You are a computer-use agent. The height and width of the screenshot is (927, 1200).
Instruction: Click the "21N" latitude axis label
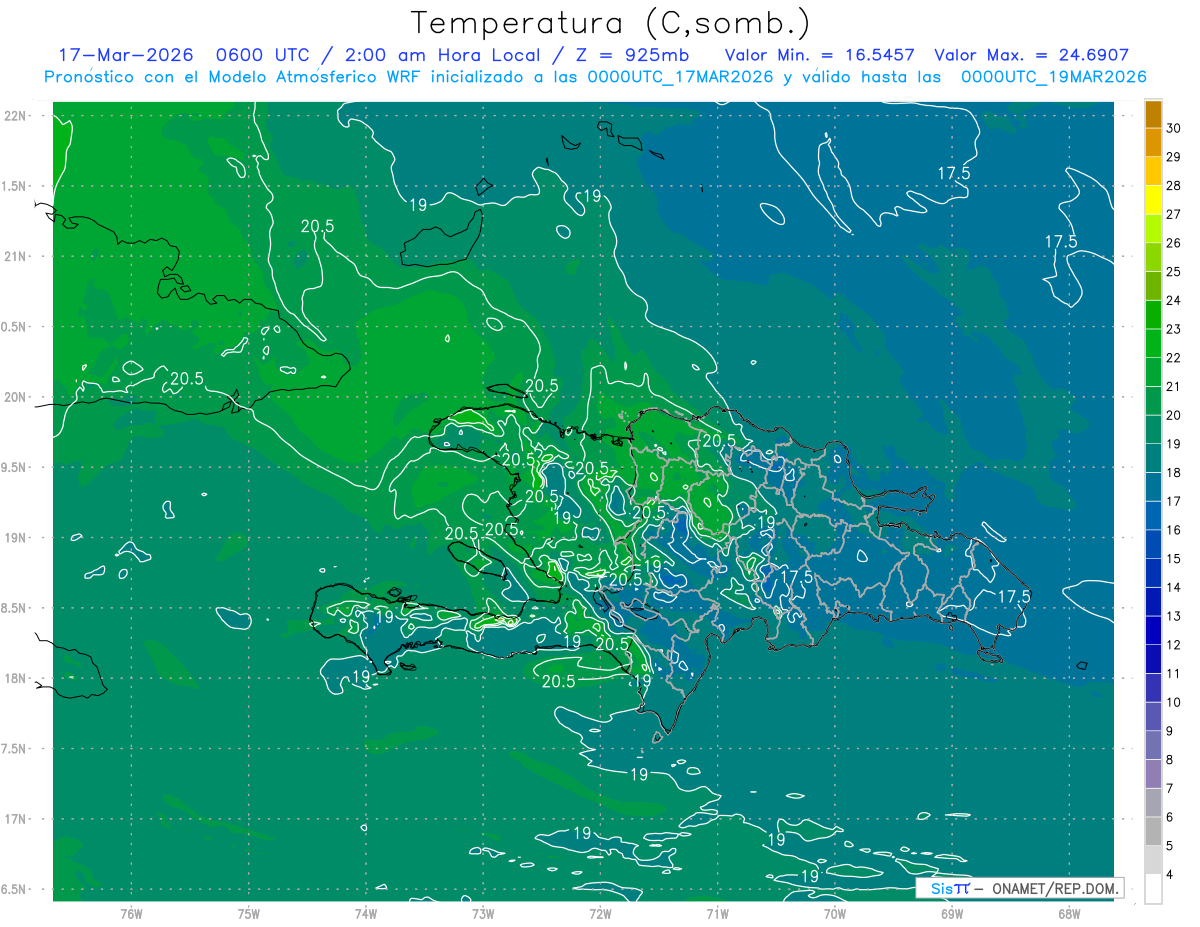coord(16,256)
